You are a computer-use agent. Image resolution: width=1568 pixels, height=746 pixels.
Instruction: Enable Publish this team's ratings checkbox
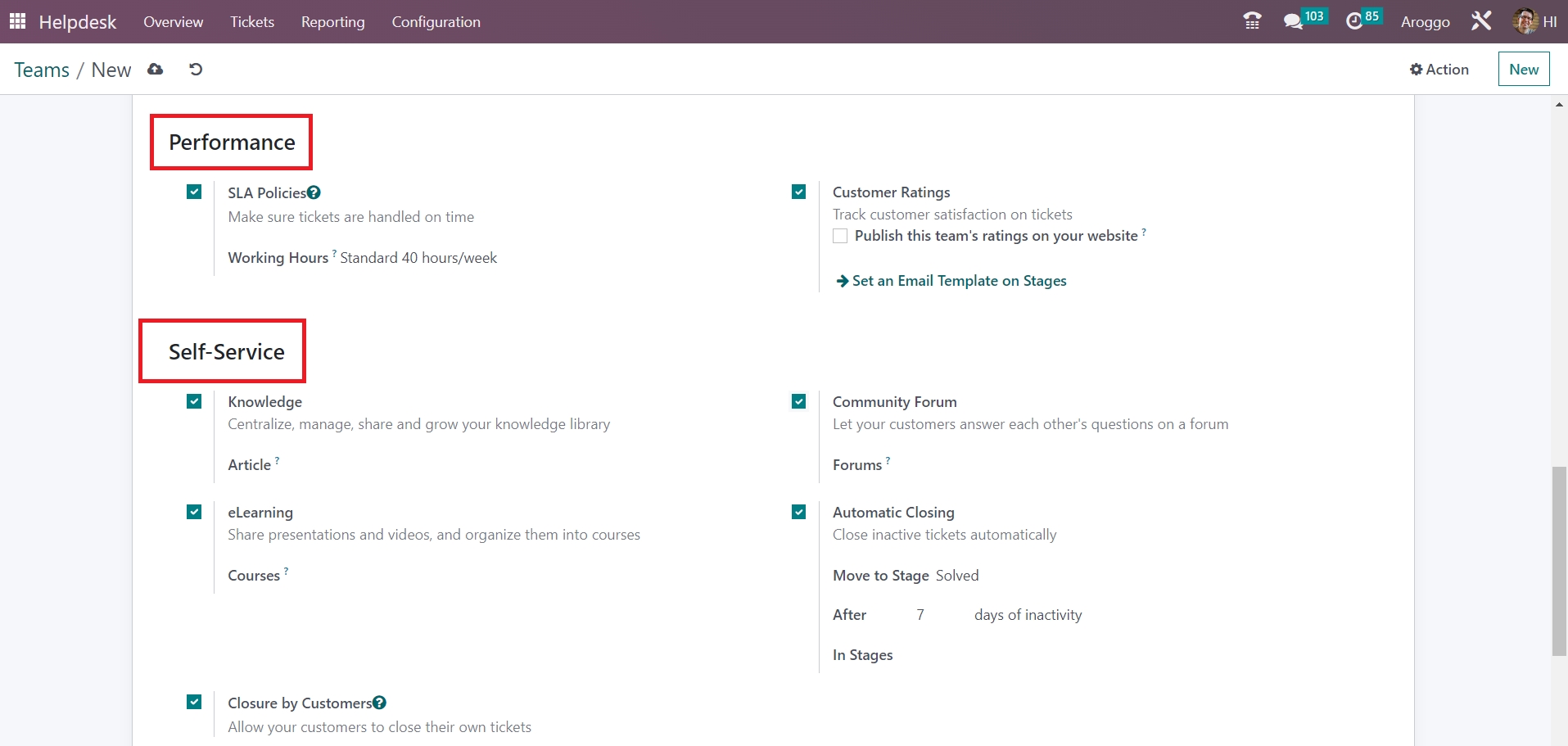[x=840, y=236]
